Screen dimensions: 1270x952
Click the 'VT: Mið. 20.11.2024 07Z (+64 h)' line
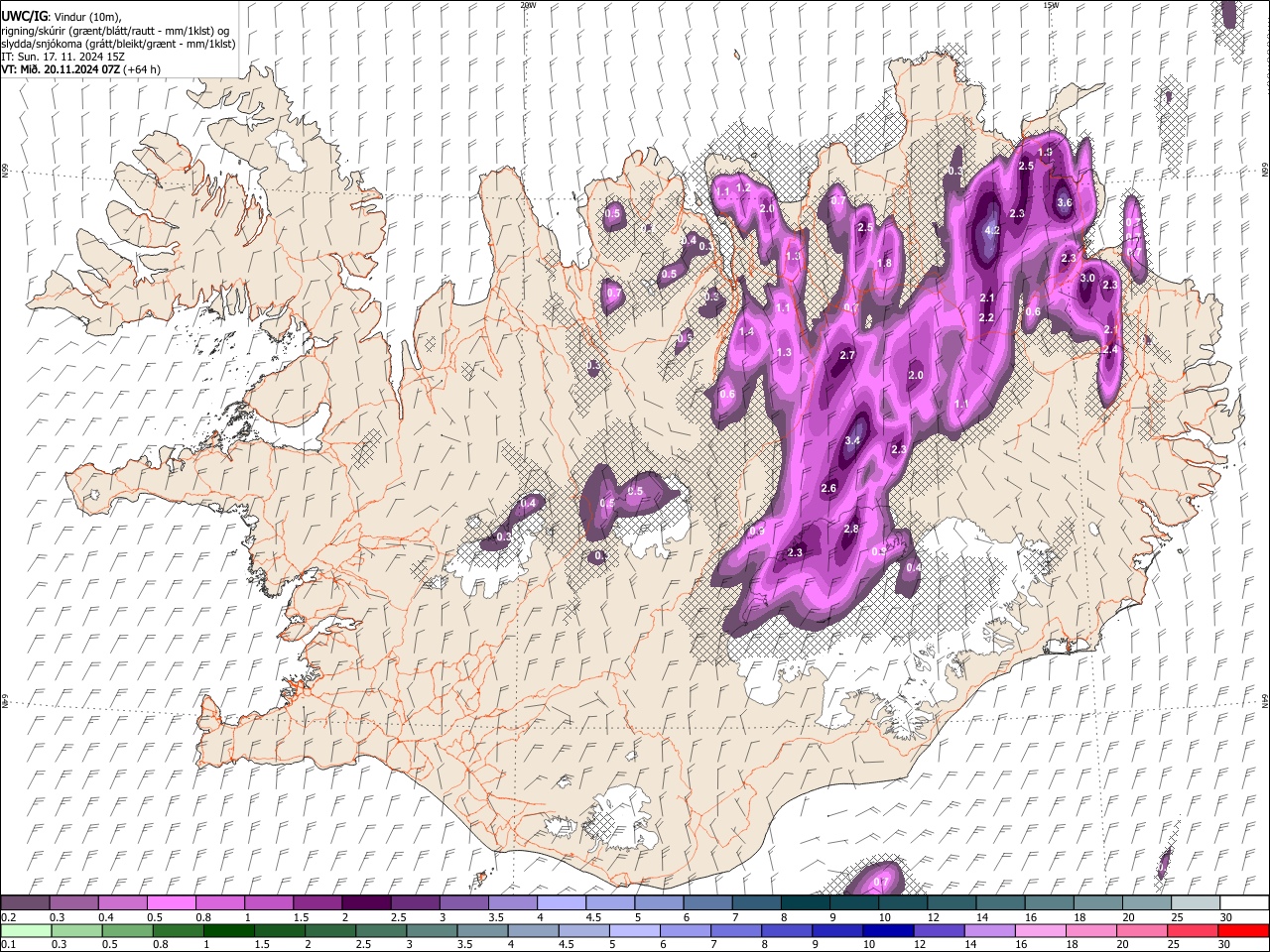tap(81, 69)
